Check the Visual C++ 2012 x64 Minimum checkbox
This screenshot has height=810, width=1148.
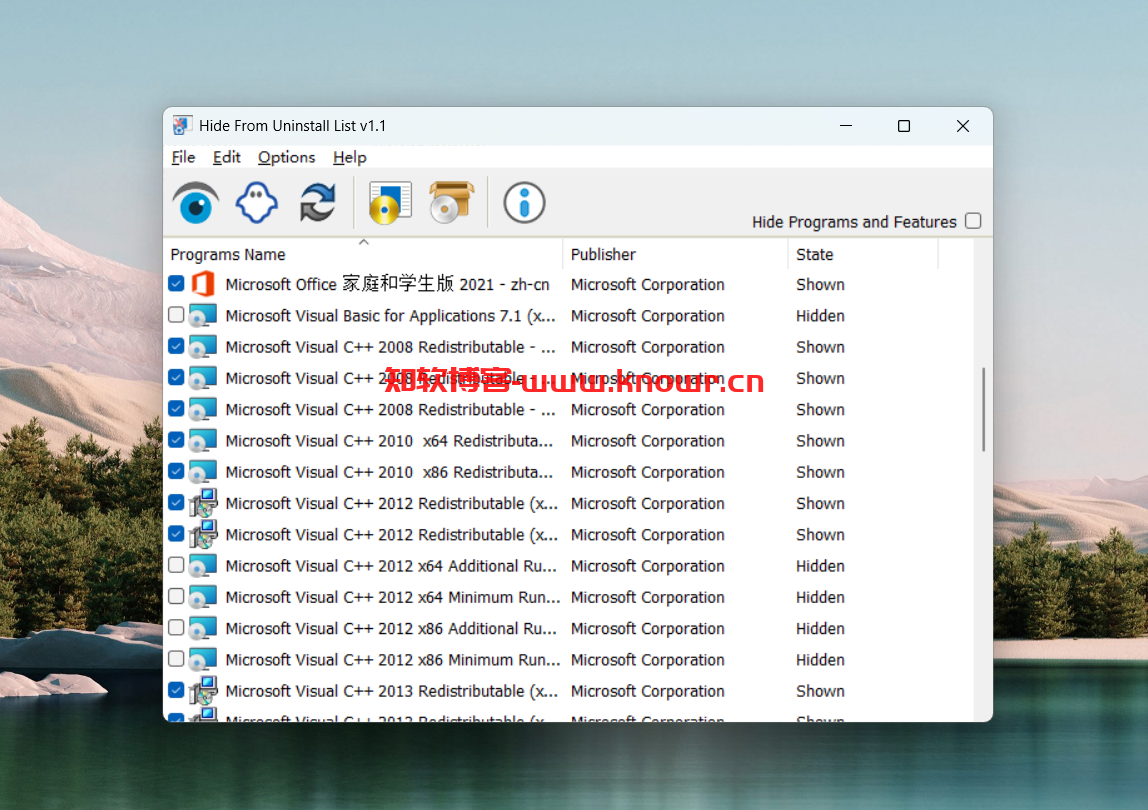(x=176, y=597)
